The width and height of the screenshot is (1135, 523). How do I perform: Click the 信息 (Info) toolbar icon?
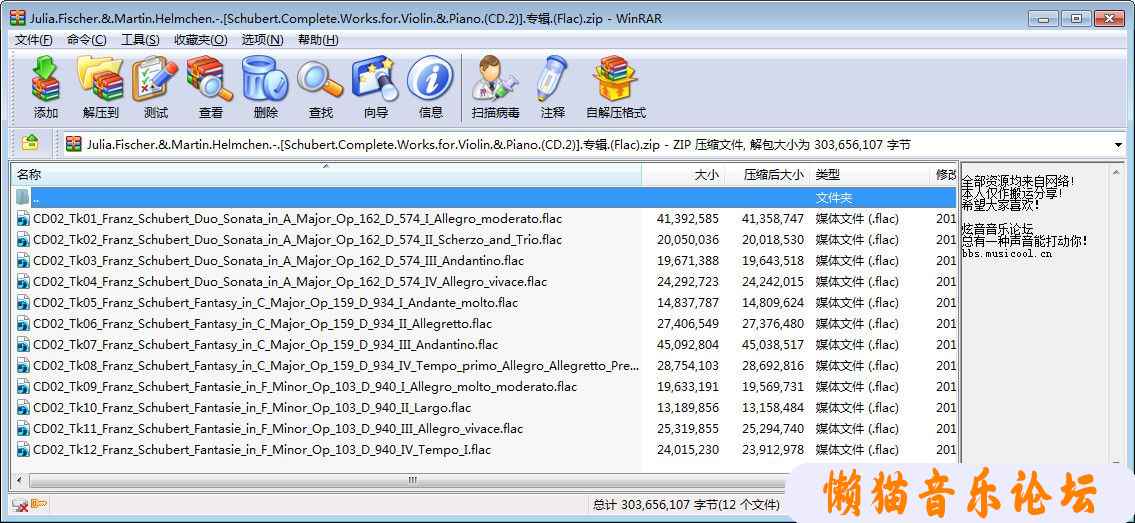[431, 78]
